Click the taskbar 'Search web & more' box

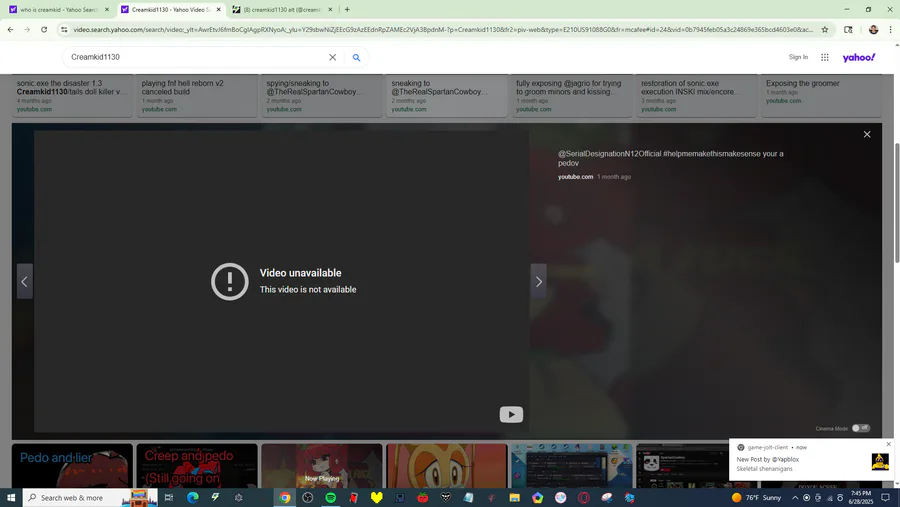(90, 498)
